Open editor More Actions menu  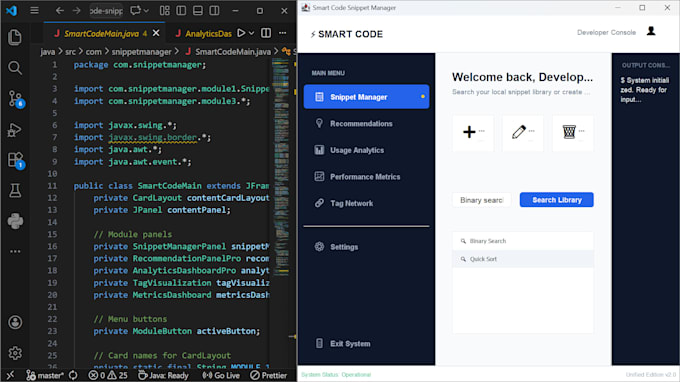pyautogui.click(x=283, y=33)
